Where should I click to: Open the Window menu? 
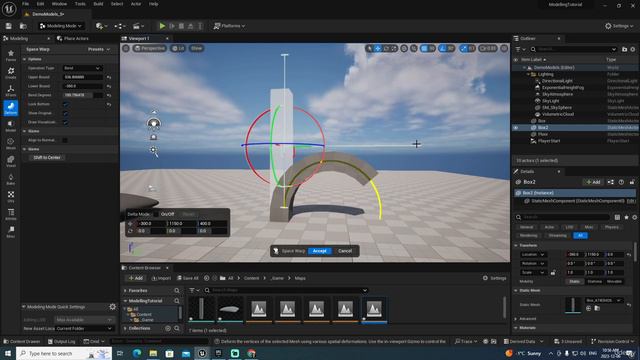[59, 4]
